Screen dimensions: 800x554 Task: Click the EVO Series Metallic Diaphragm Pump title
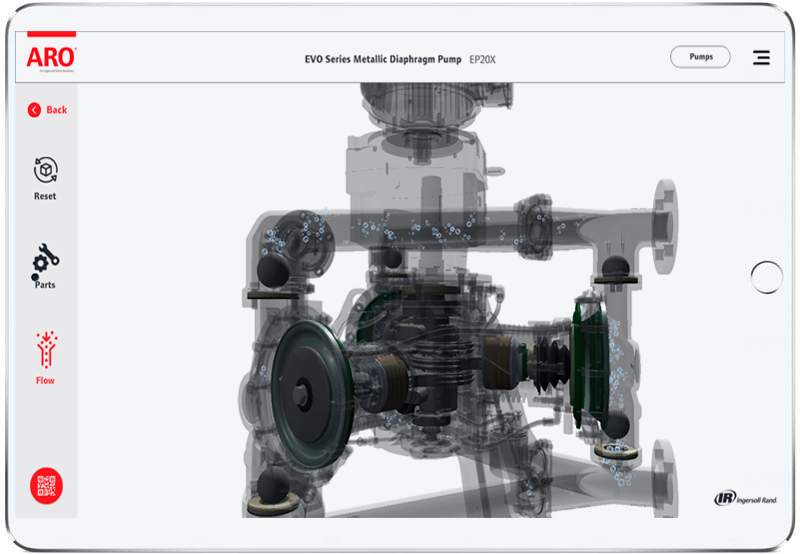(x=383, y=60)
